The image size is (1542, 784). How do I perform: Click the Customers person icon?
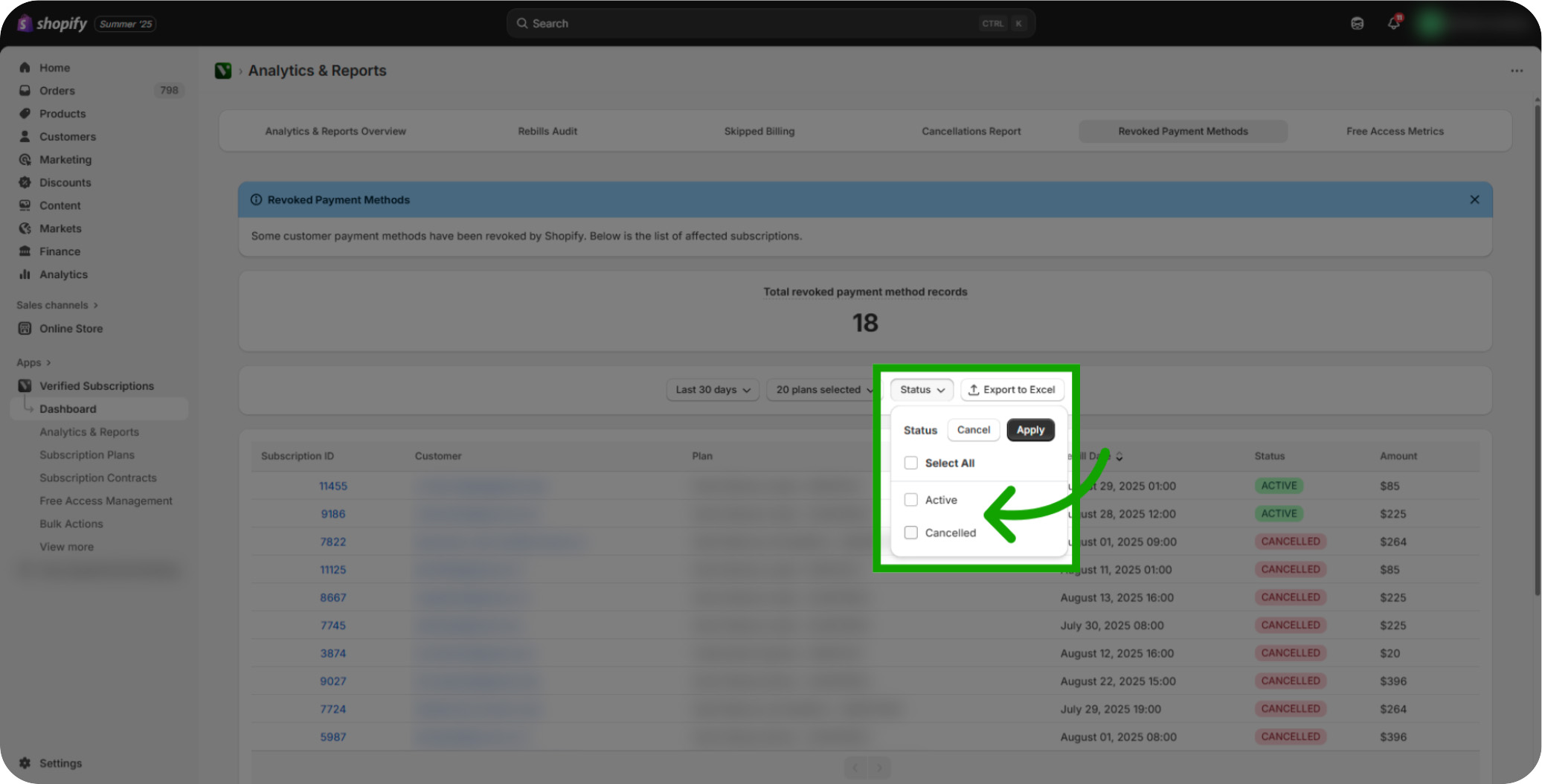(25, 137)
